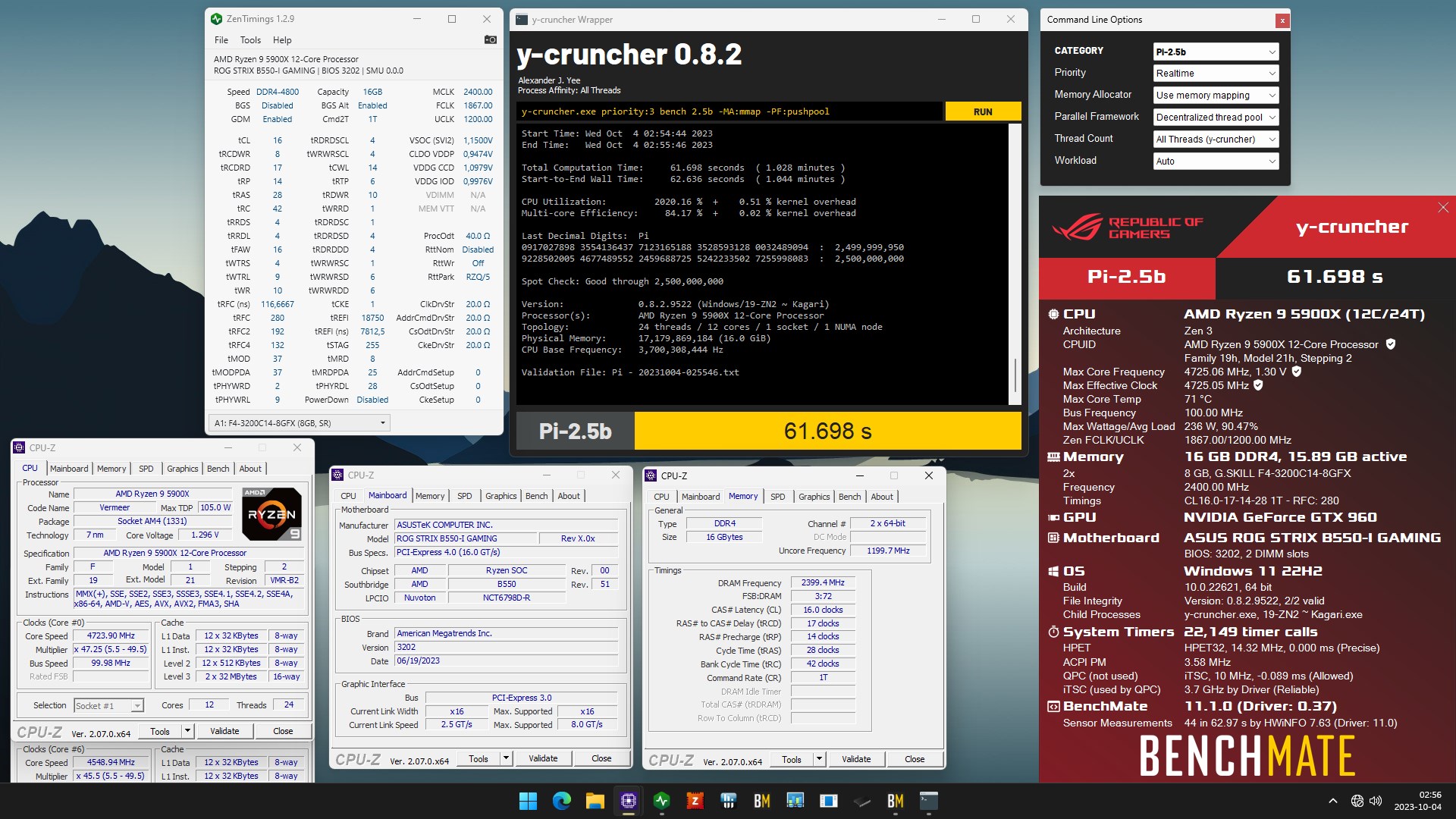Click Close button in CPU-Z CPU window
1456x819 pixels.
pos(283,731)
